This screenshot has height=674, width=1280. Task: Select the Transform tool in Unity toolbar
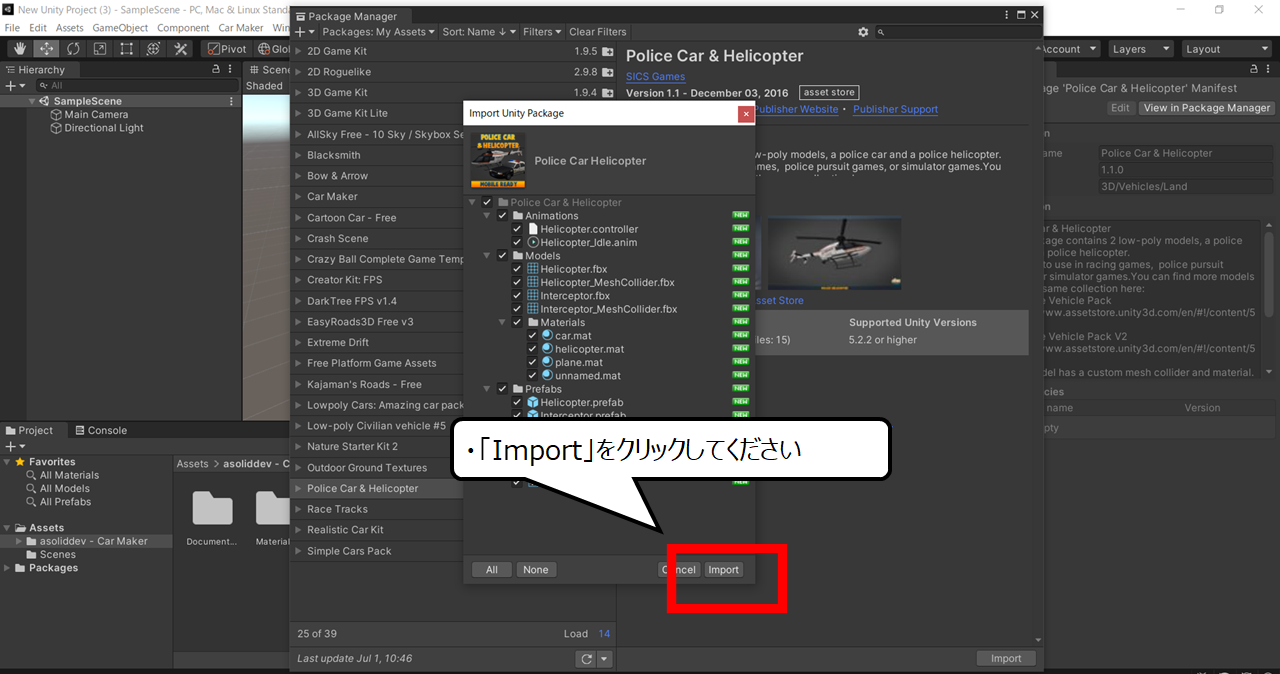pyautogui.click(x=153, y=49)
